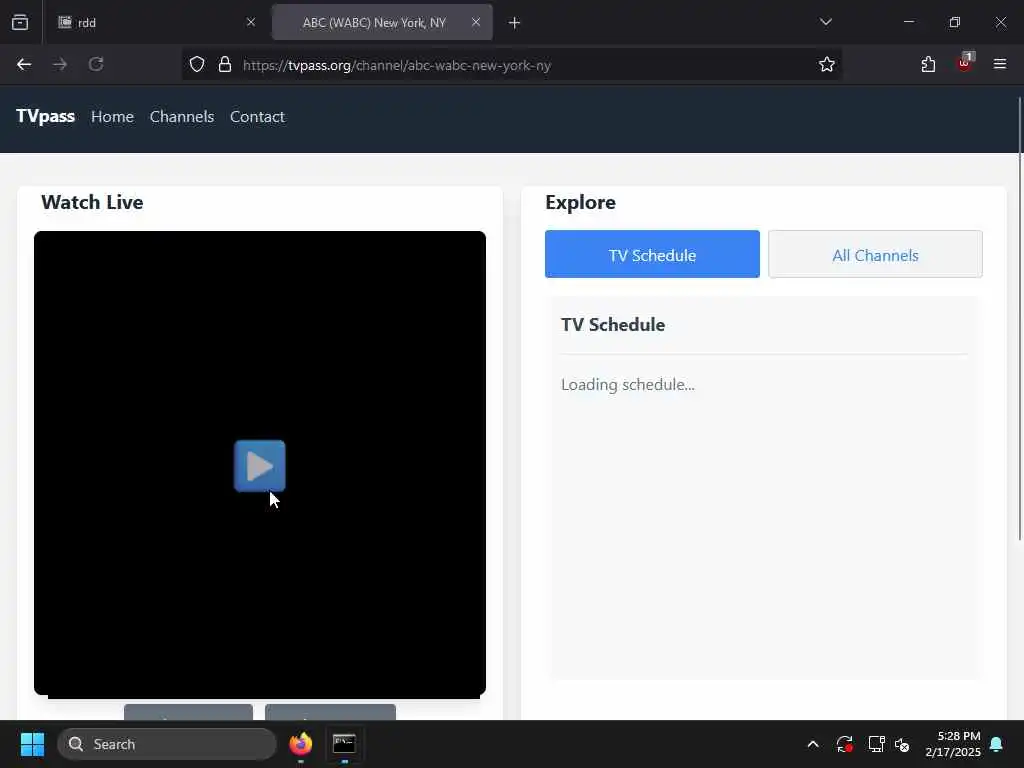Open the terminal app in taskbar
1024x768 pixels.
tap(344, 744)
